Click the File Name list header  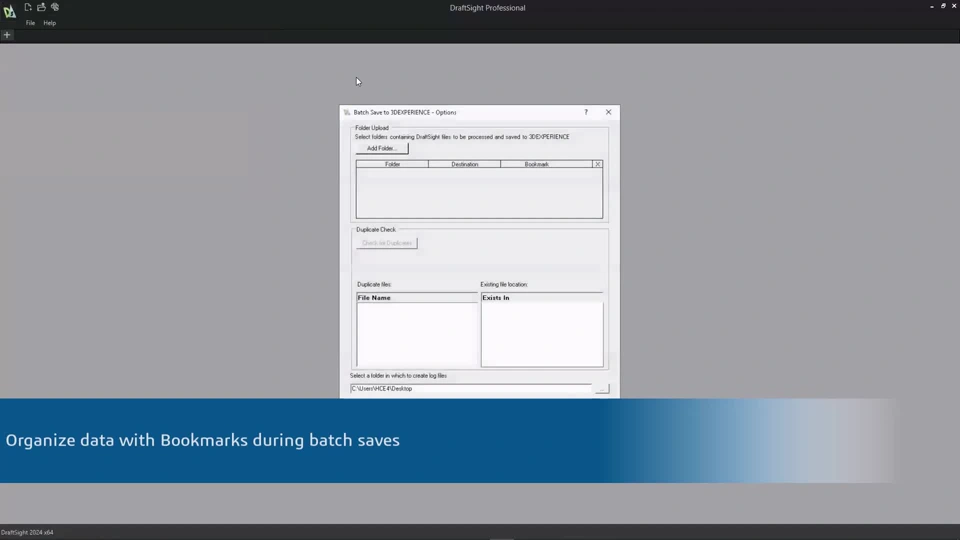(x=417, y=298)
